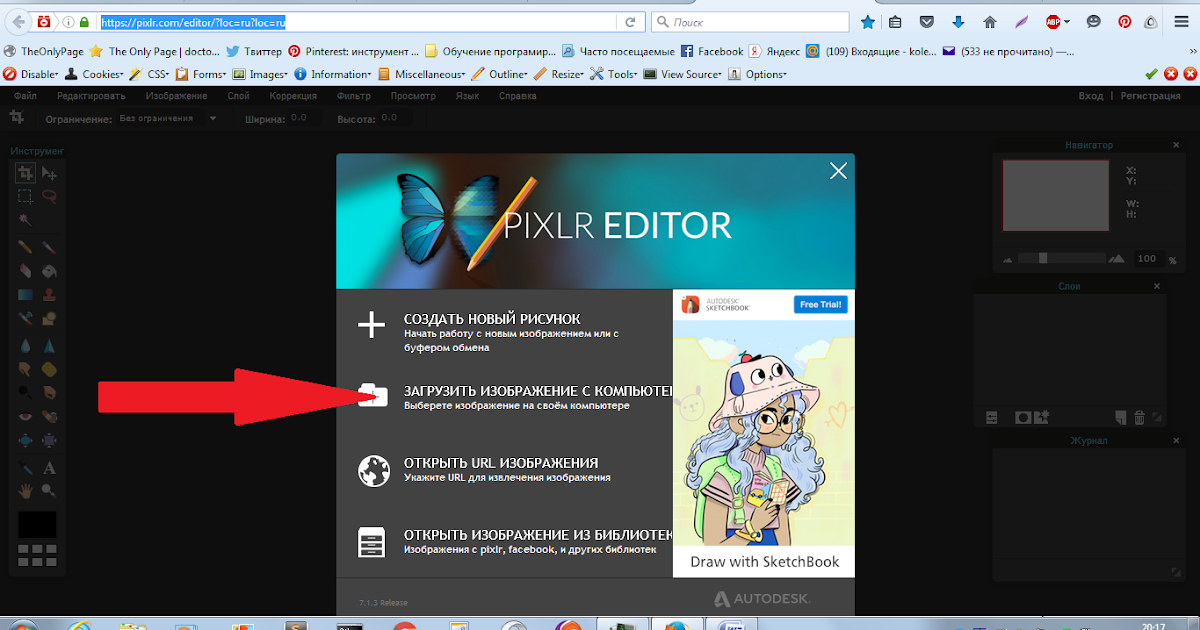Close the Pixlr Editor welcome dialog
This screenshot has height=630, width=1200.
838,171
